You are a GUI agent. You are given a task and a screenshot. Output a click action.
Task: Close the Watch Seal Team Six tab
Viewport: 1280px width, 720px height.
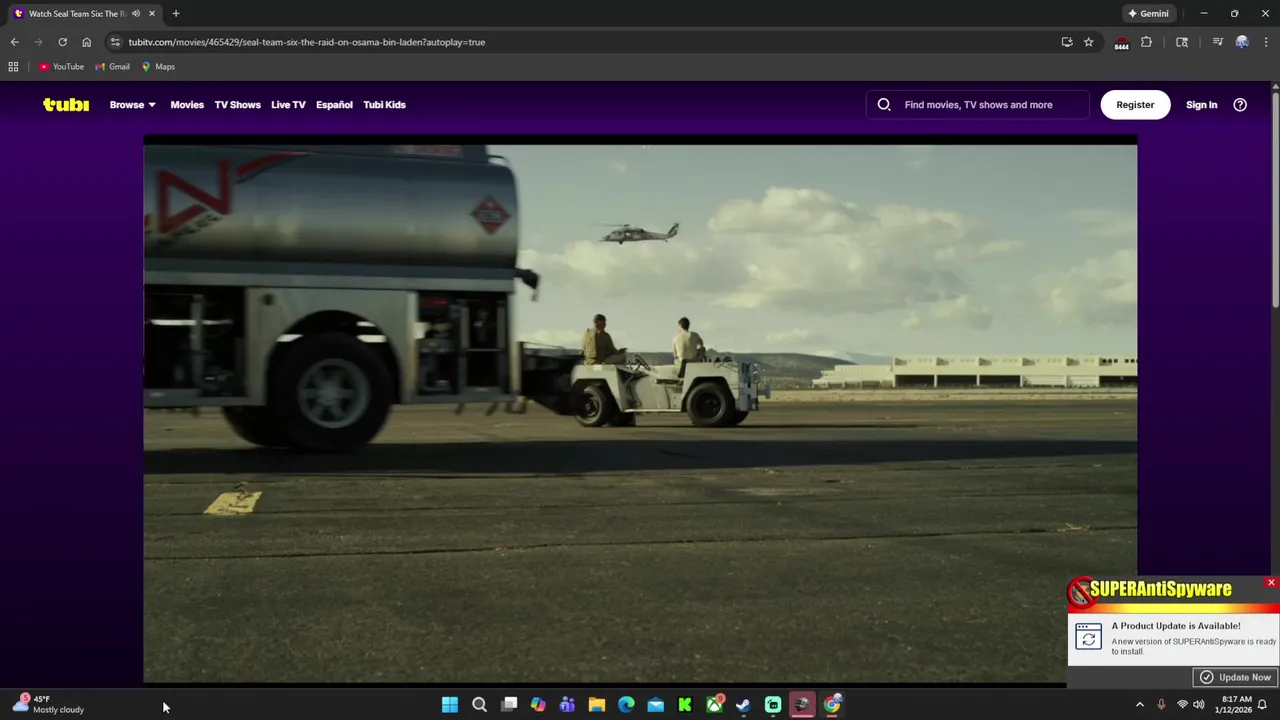152,13
